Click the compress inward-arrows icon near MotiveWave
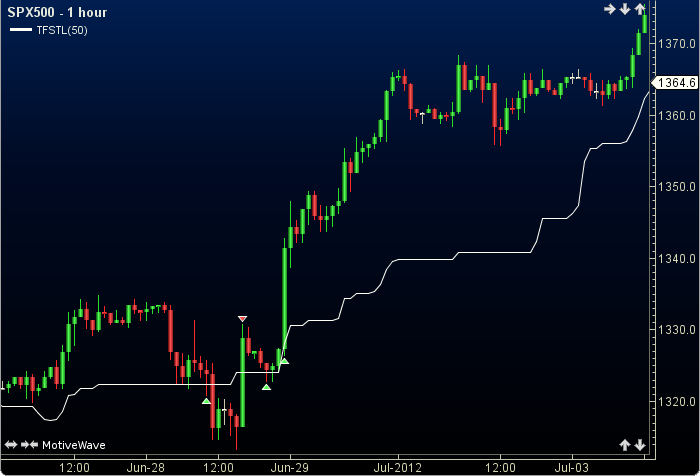Image resolution: width=700 pixels, height=476 pixels. tap(29, 445)
